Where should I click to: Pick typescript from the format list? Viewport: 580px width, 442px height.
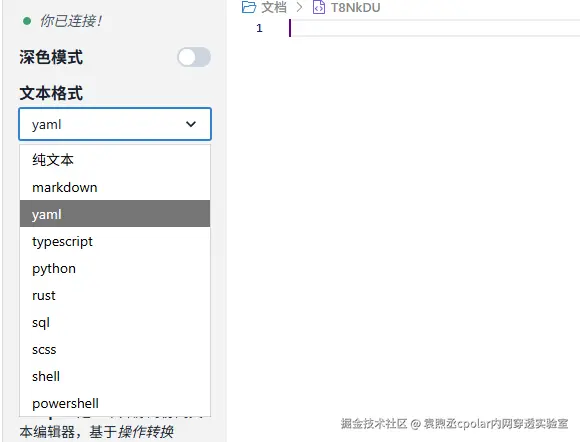pyautogui.click(x=115, y=241)
